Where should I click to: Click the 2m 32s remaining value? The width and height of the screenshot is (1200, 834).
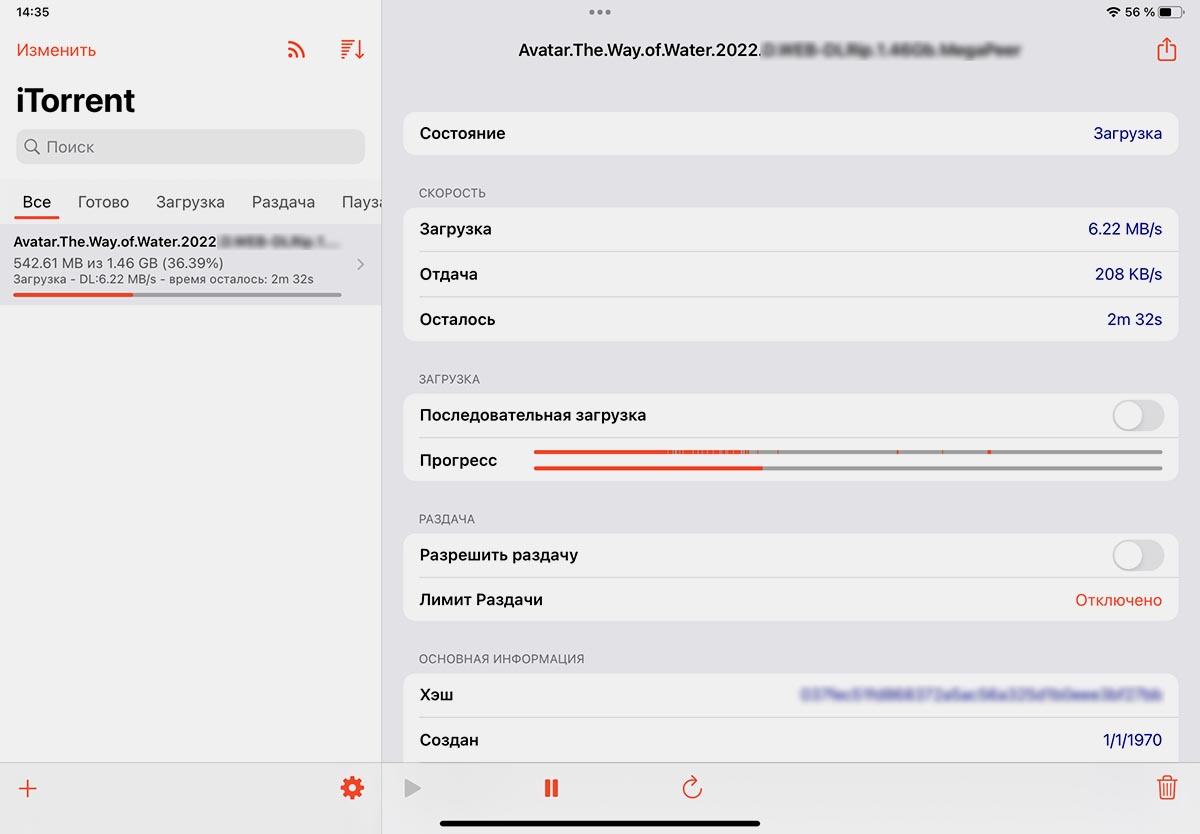(x=1134, y=320)
